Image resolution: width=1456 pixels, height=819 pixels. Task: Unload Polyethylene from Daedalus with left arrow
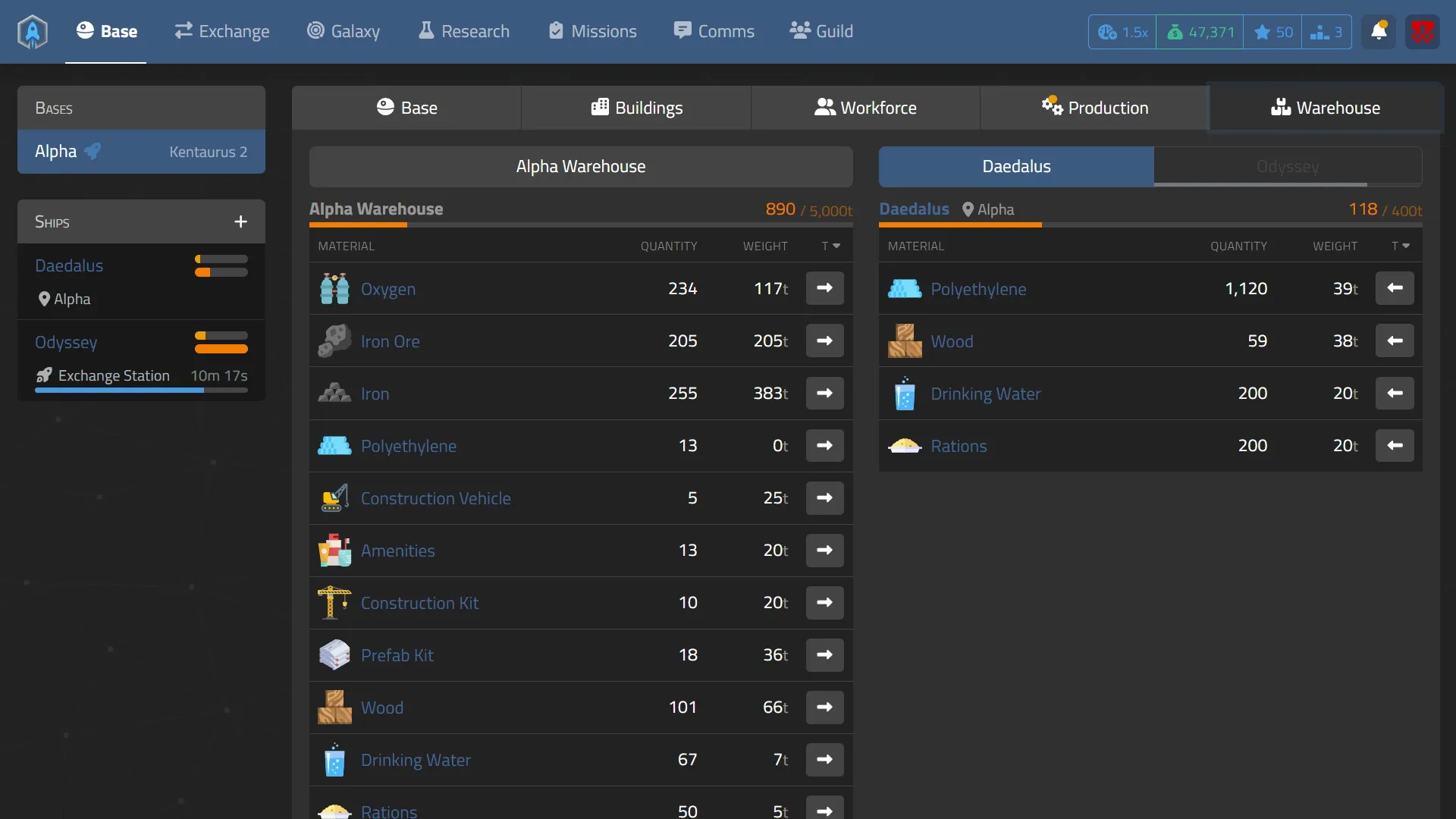[x=1395, y=288]
